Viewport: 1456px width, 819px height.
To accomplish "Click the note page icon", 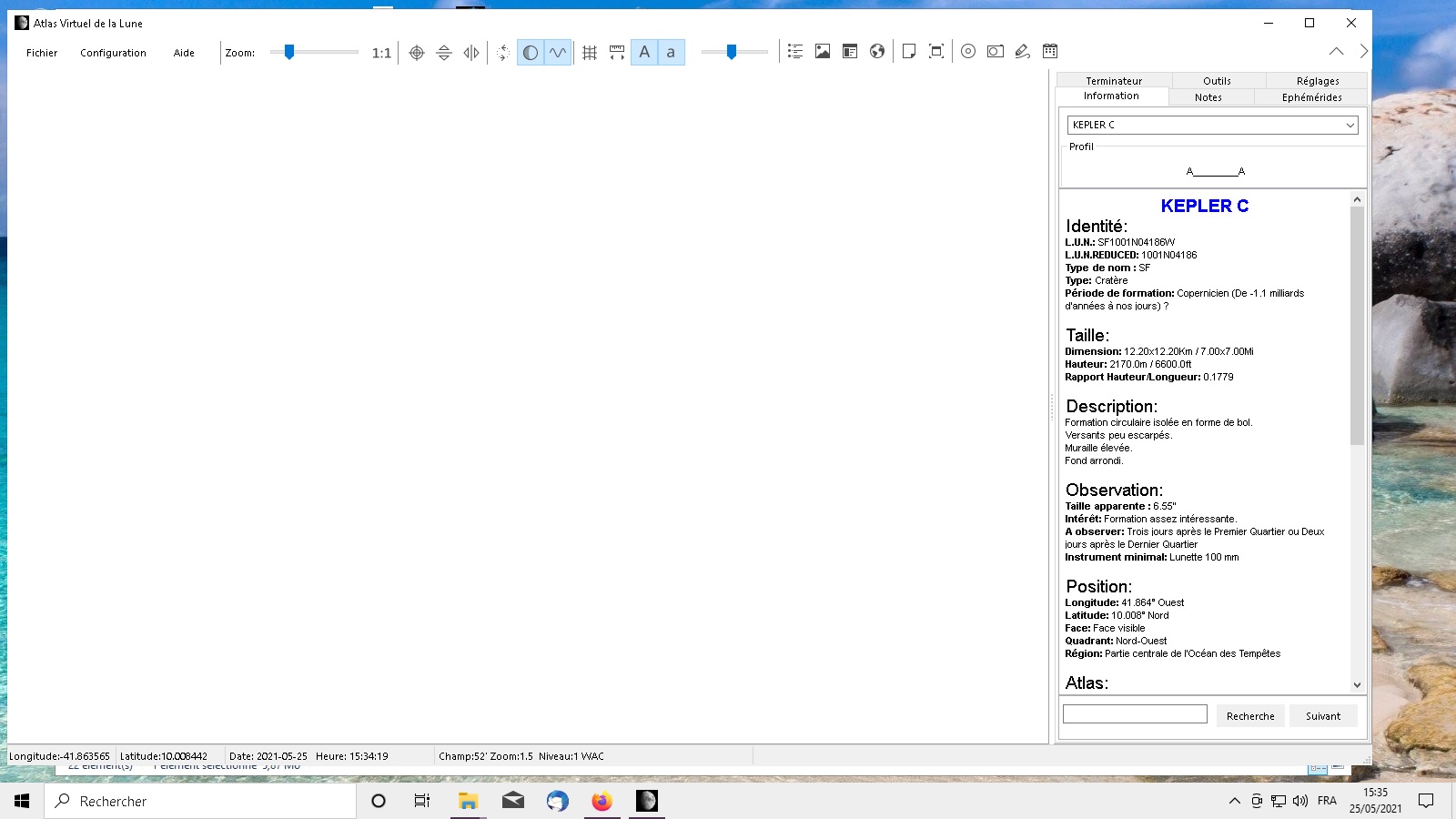I will [x=909, y=52].
